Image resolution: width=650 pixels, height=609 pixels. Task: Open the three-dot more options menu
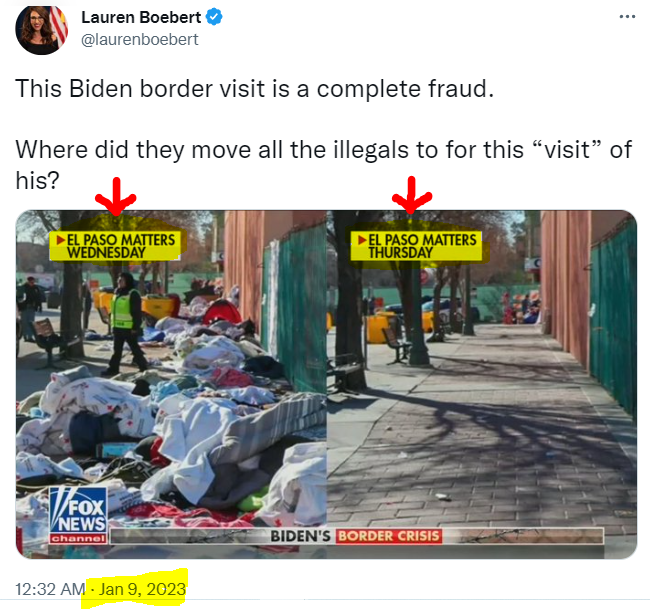(x=627, y=17)
